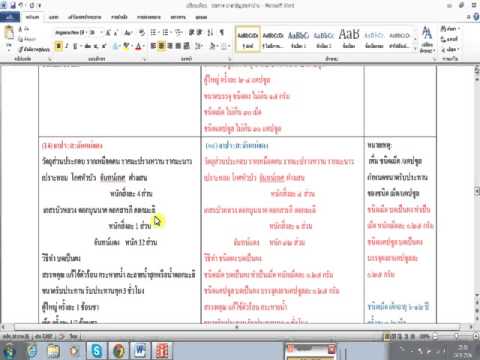This screenshot has height=360, width=480.
Task: Expand the styles gallery more arrow
Action: pos(415,49)
